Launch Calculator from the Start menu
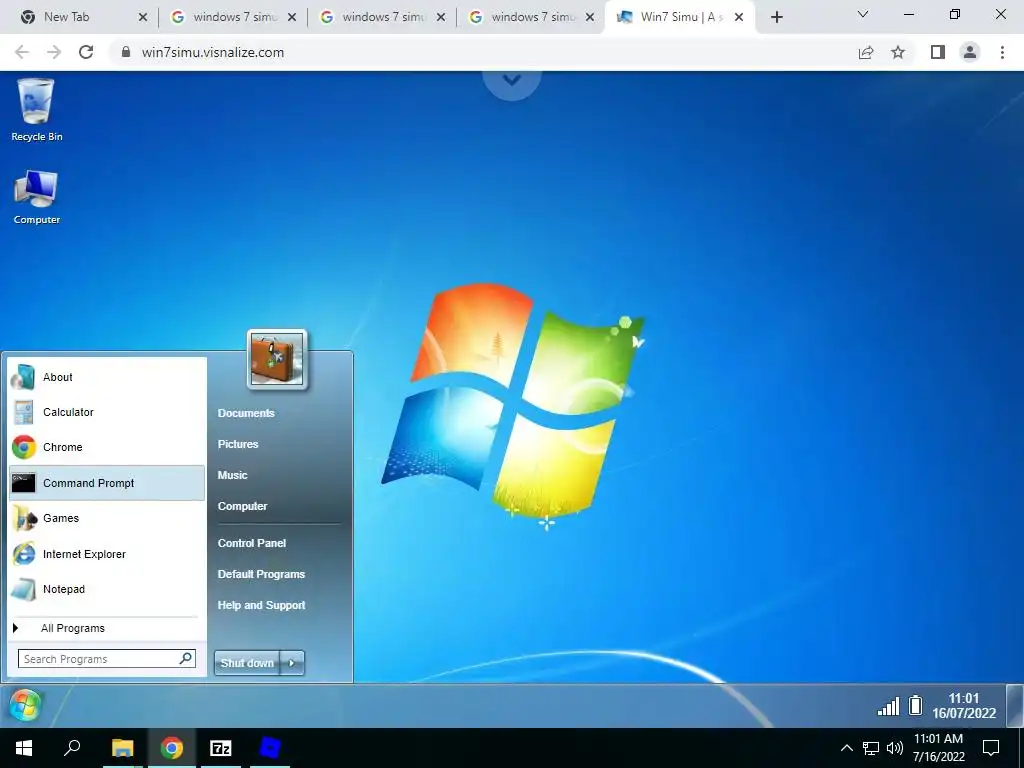Image resolution: width=1024 pixels, height=768 pixels. pos(106,412)
